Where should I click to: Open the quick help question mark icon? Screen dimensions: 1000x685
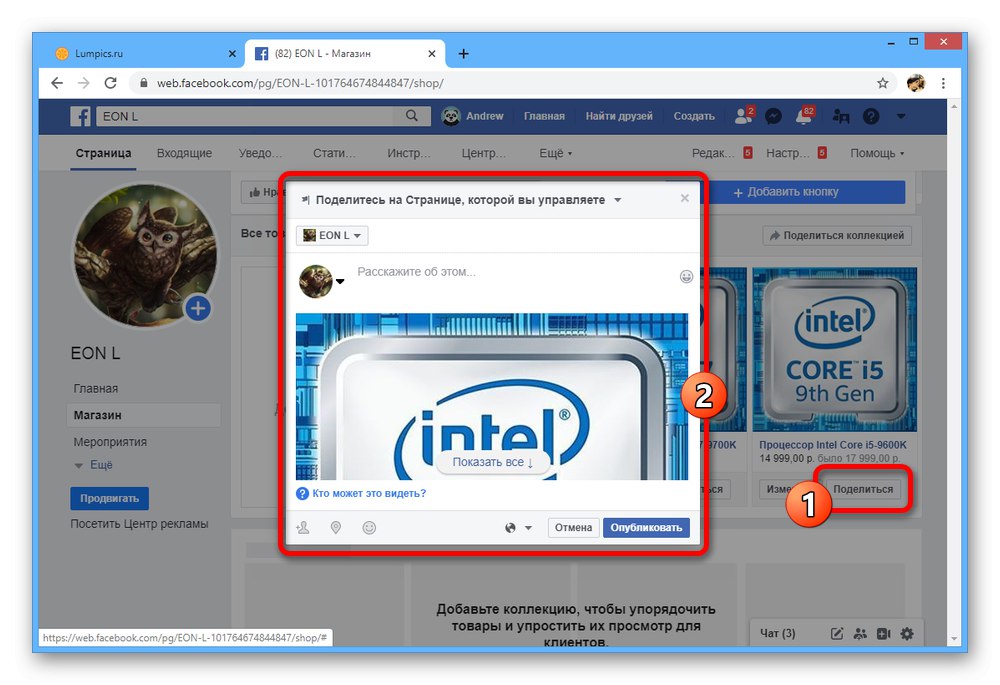pyautogui.click(x=871, y=116)
